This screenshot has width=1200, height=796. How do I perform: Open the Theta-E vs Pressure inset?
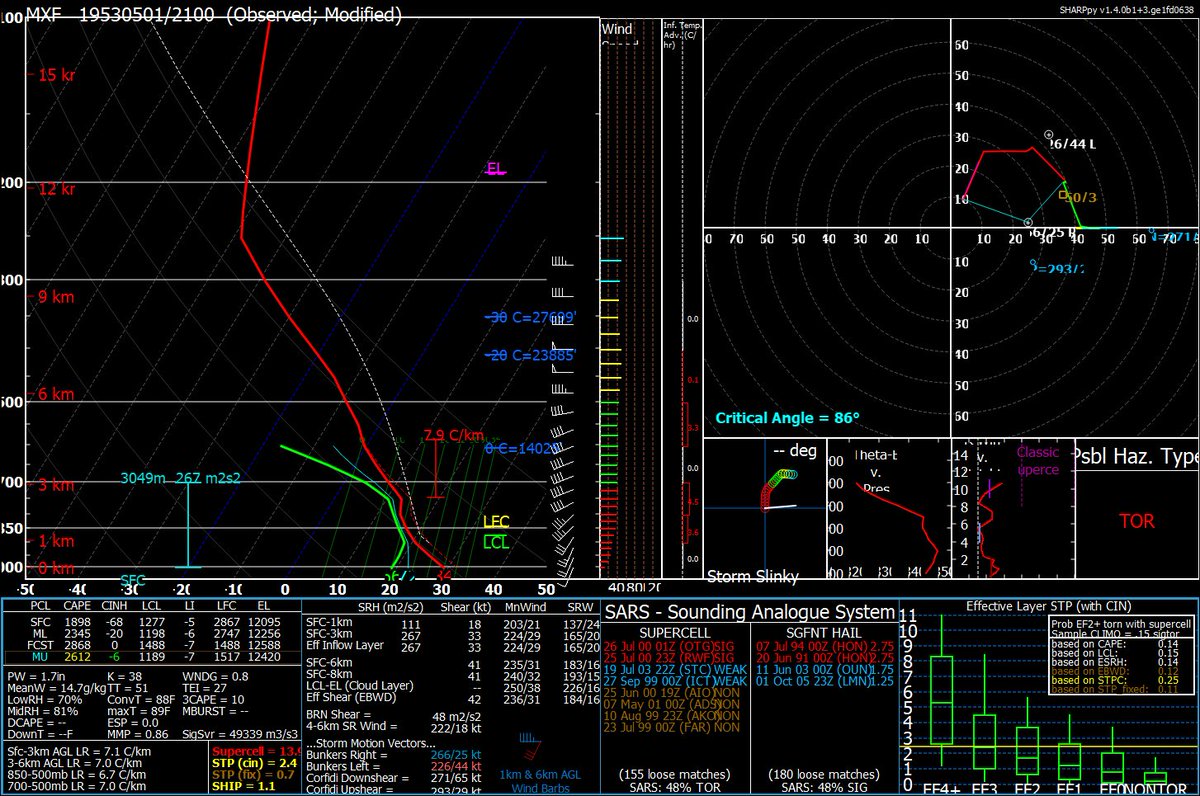pyautogui.click(x=890, y=510)
